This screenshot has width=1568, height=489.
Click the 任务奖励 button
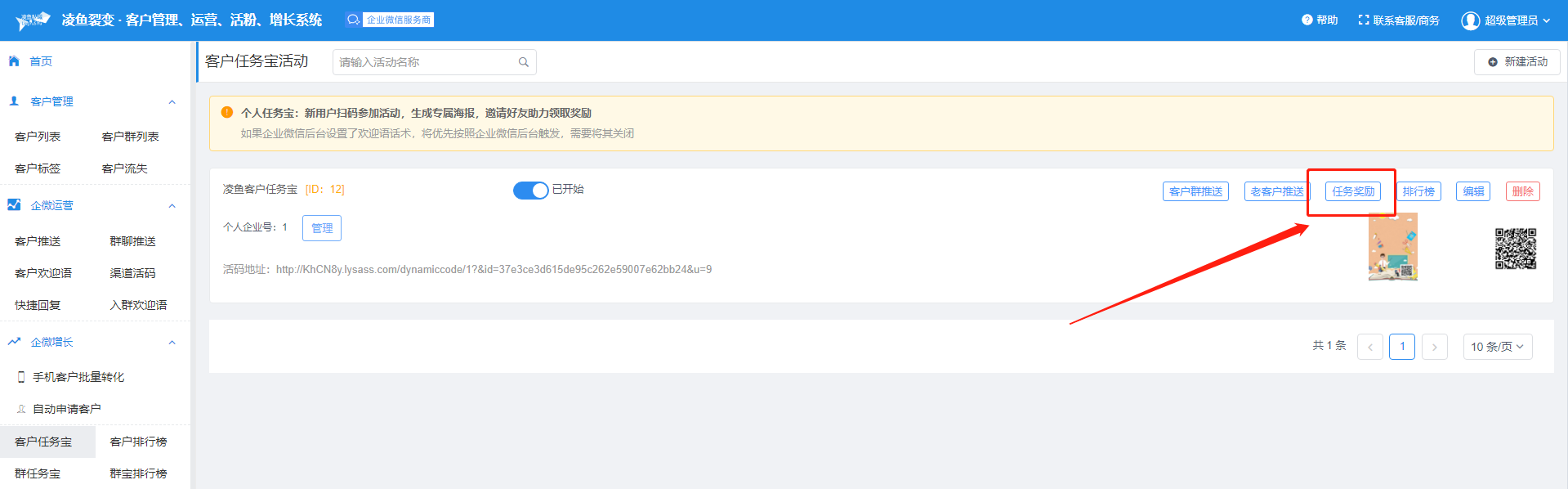[x=1352, y=191]
